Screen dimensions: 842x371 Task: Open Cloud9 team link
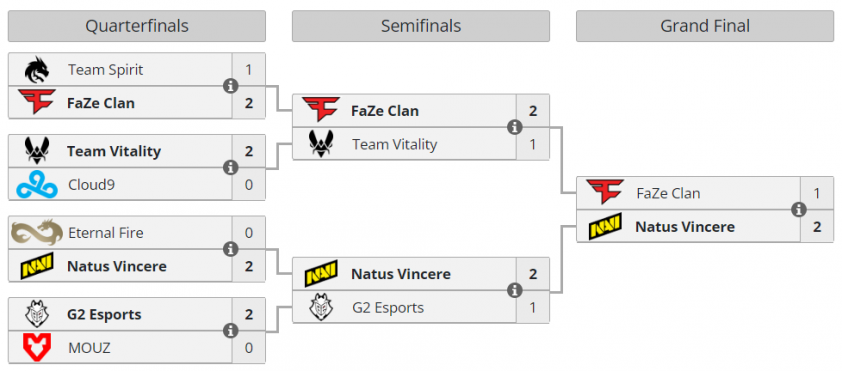(91, 185)
